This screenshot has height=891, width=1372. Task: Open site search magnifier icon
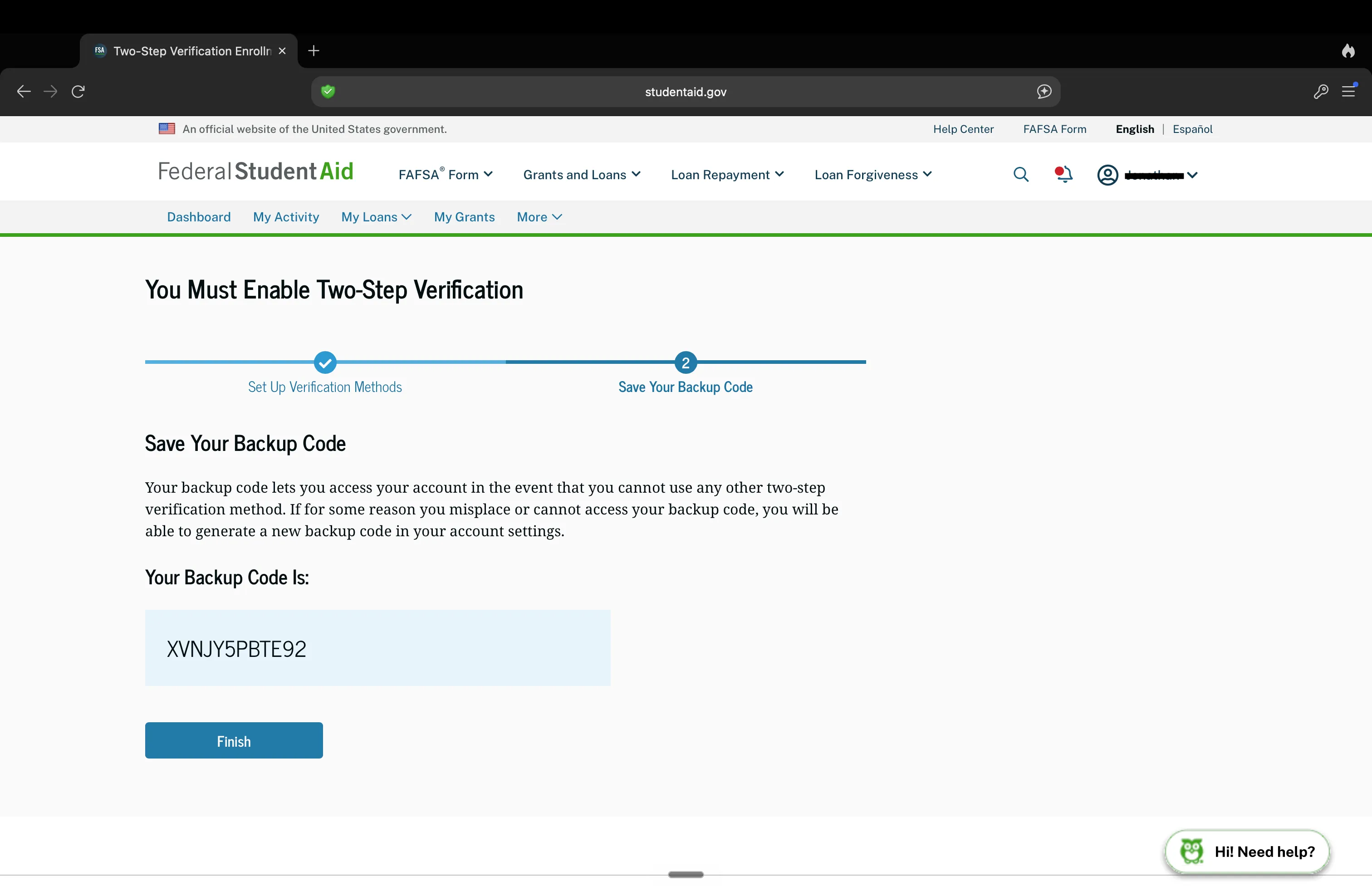[x=1021, y=175]
